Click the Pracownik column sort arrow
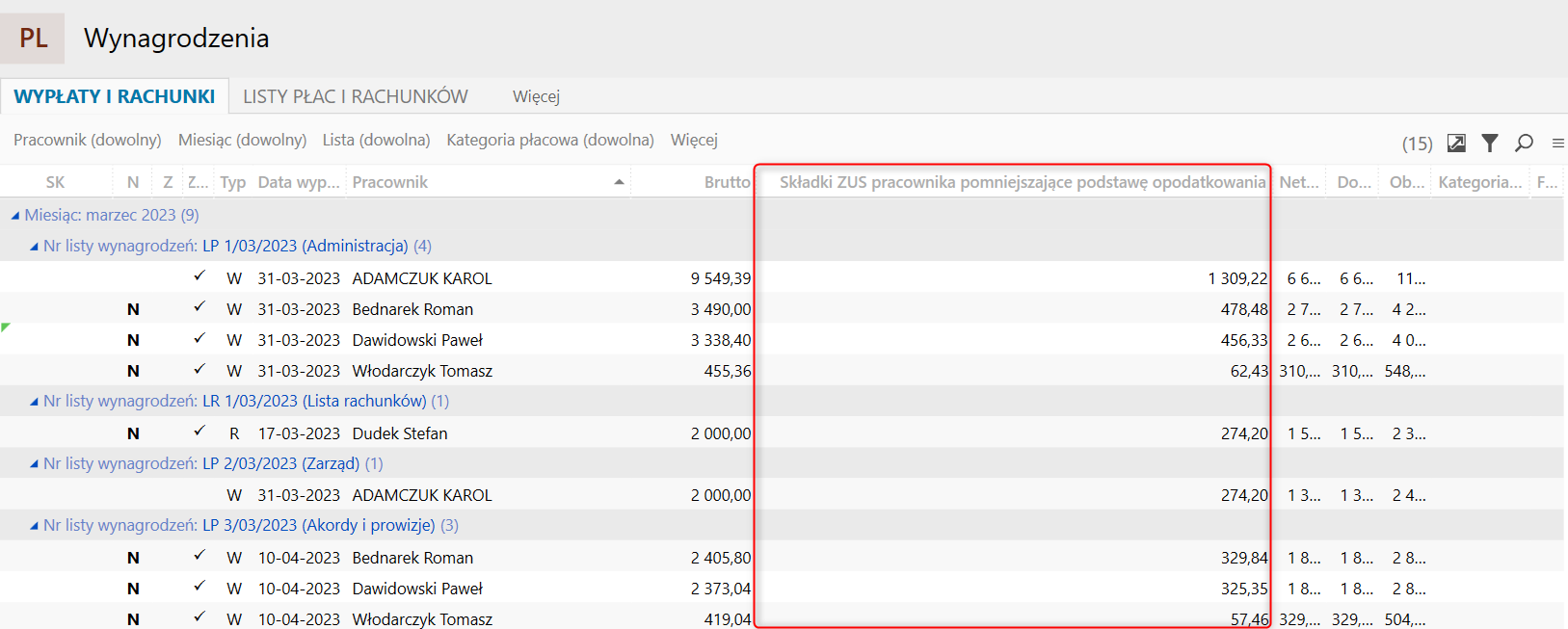 pos(619,182)
